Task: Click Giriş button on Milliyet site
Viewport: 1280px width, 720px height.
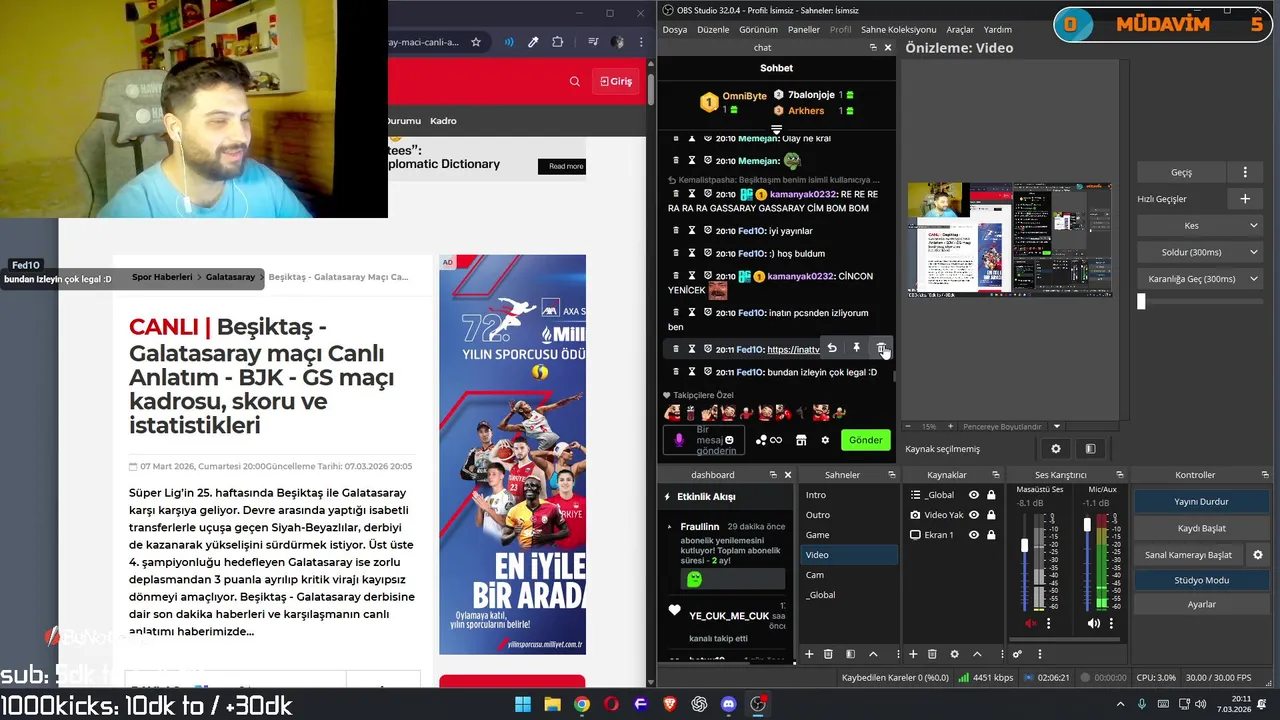Action: click(x=616, y=81)
